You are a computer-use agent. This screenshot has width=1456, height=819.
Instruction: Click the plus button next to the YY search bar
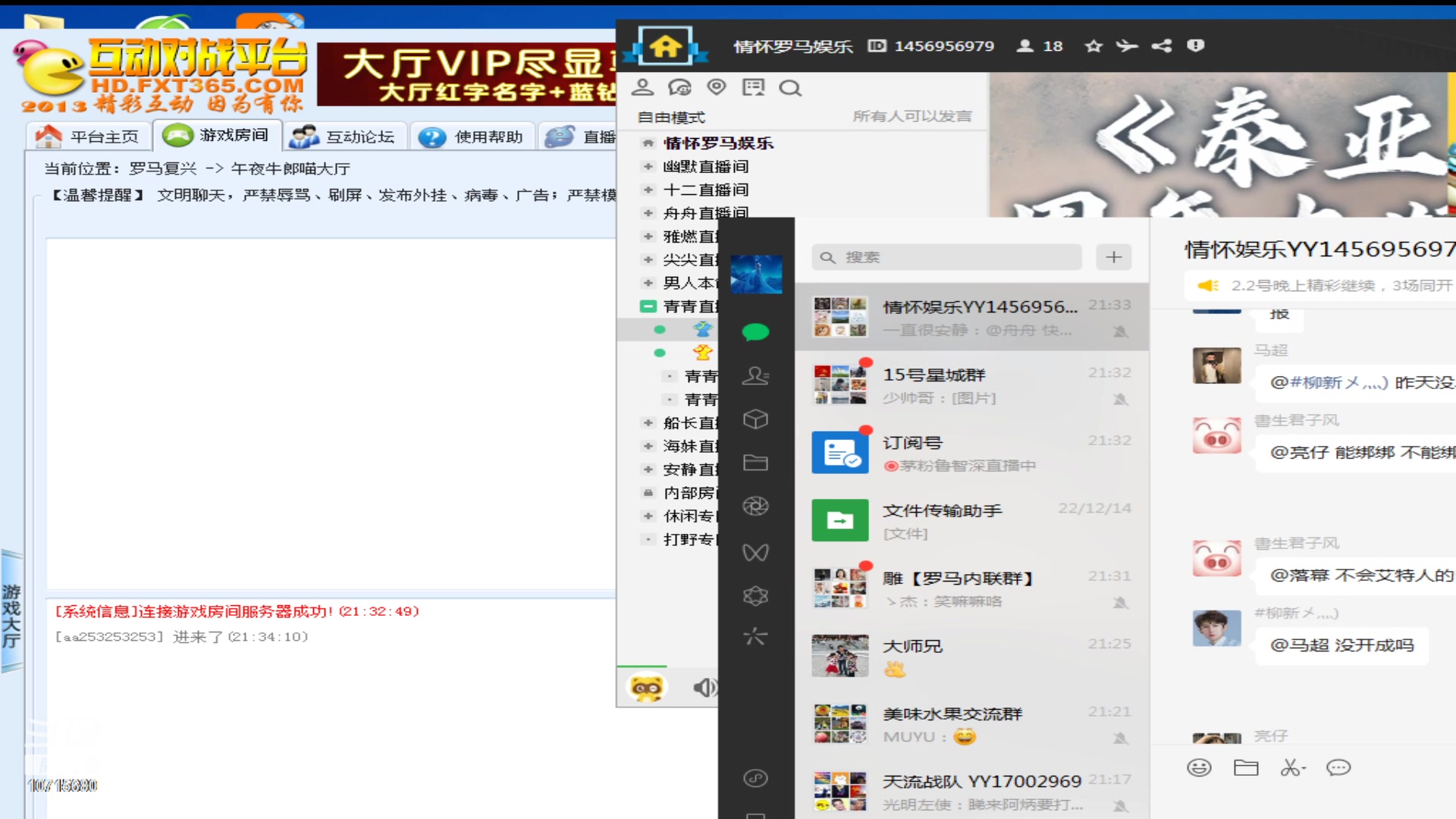click(1112, 257)
